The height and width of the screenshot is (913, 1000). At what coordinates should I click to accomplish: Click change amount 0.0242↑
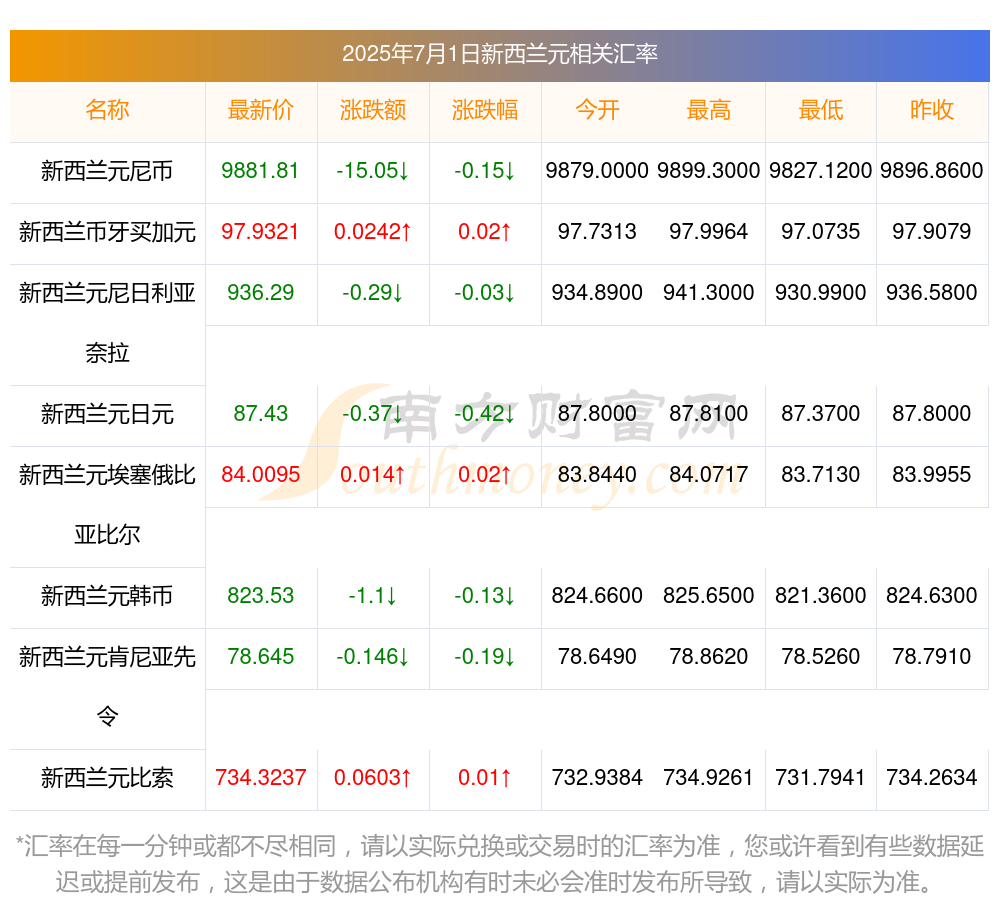pos(372,231)
